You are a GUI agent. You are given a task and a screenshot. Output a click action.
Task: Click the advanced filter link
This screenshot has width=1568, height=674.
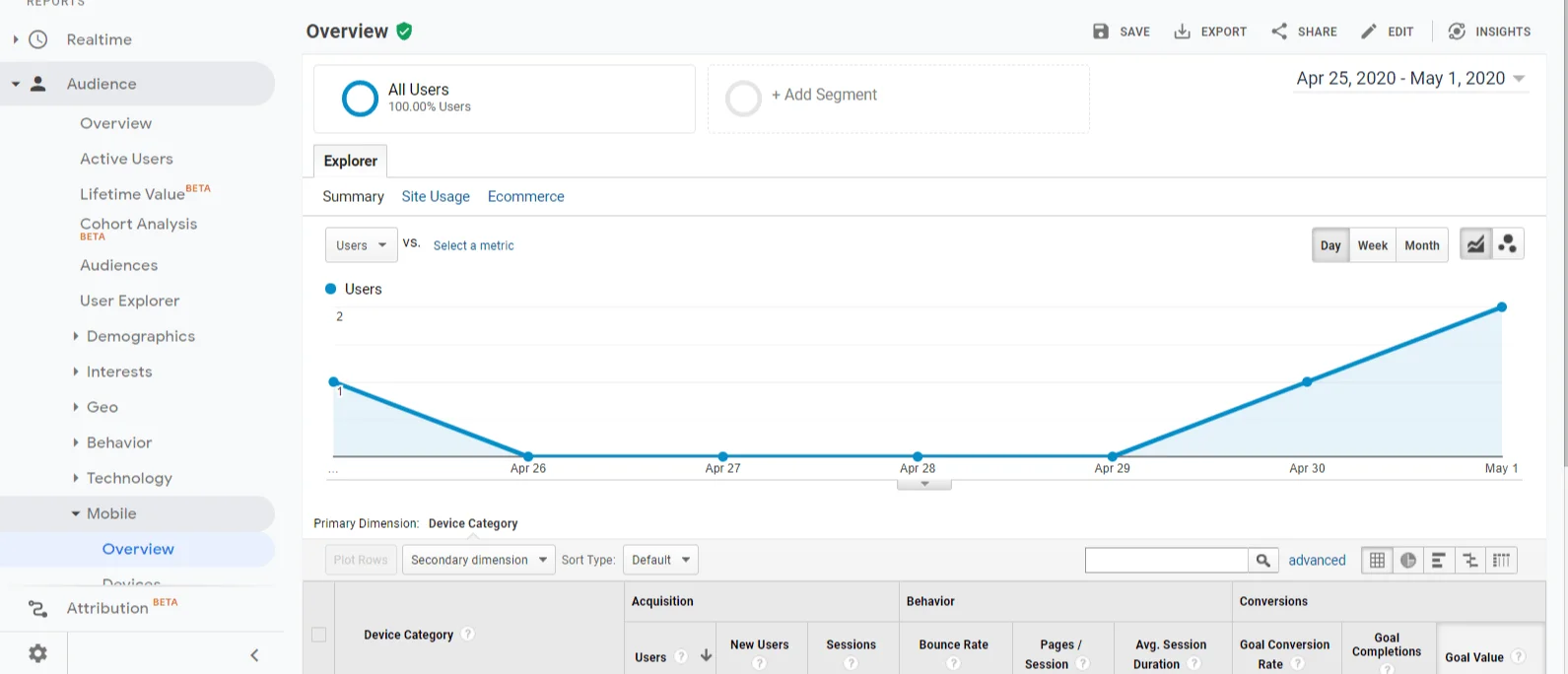(x=1317, y=560)
